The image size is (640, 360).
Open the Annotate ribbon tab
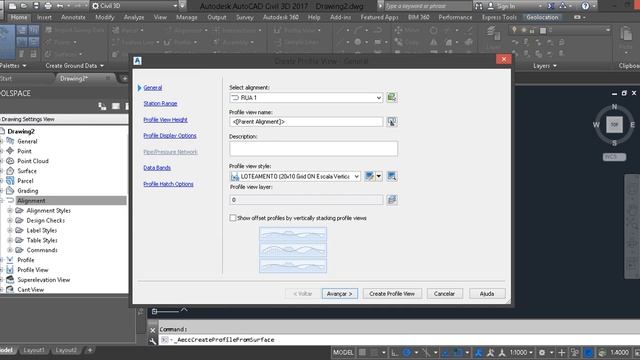73,17
